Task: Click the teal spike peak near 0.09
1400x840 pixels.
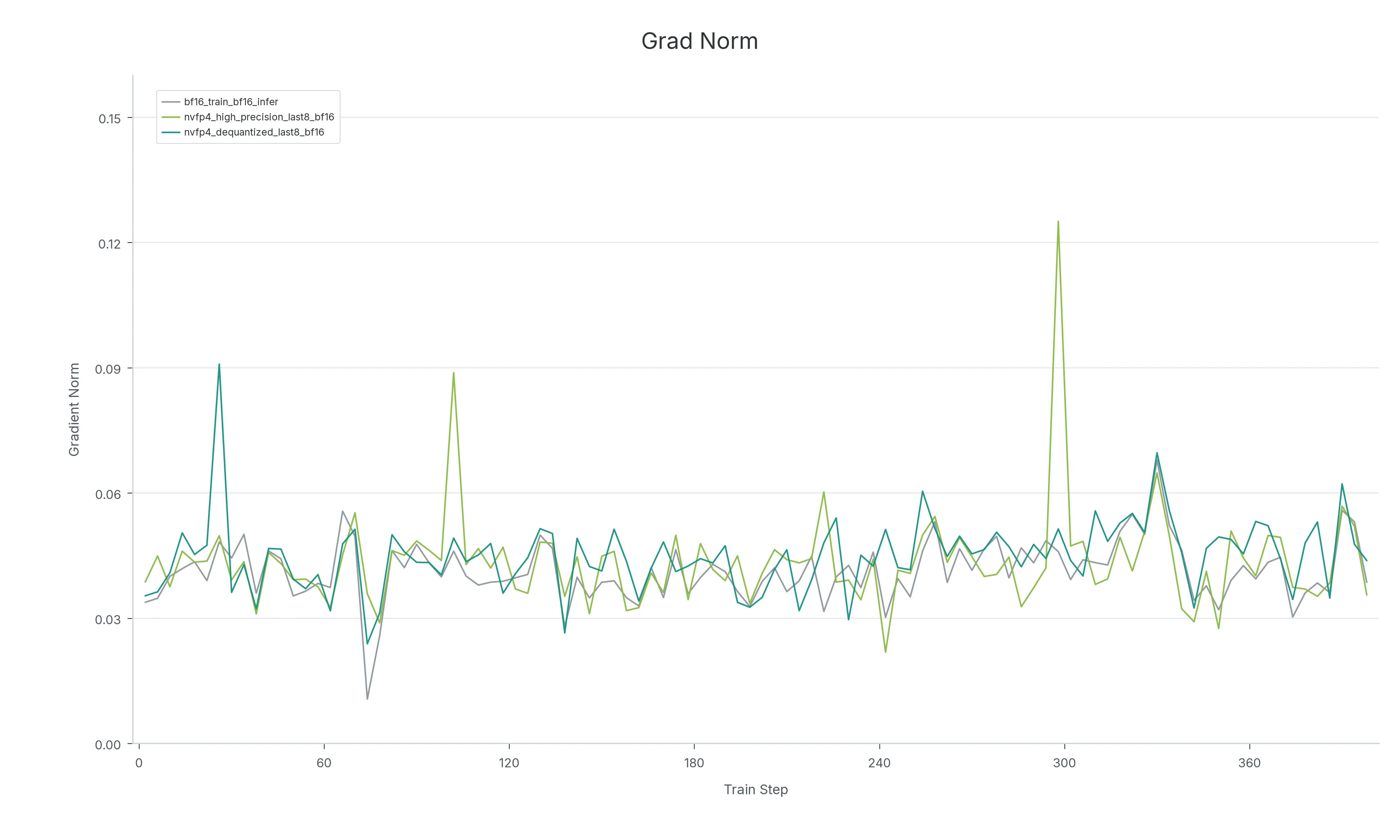Action: 219,364
